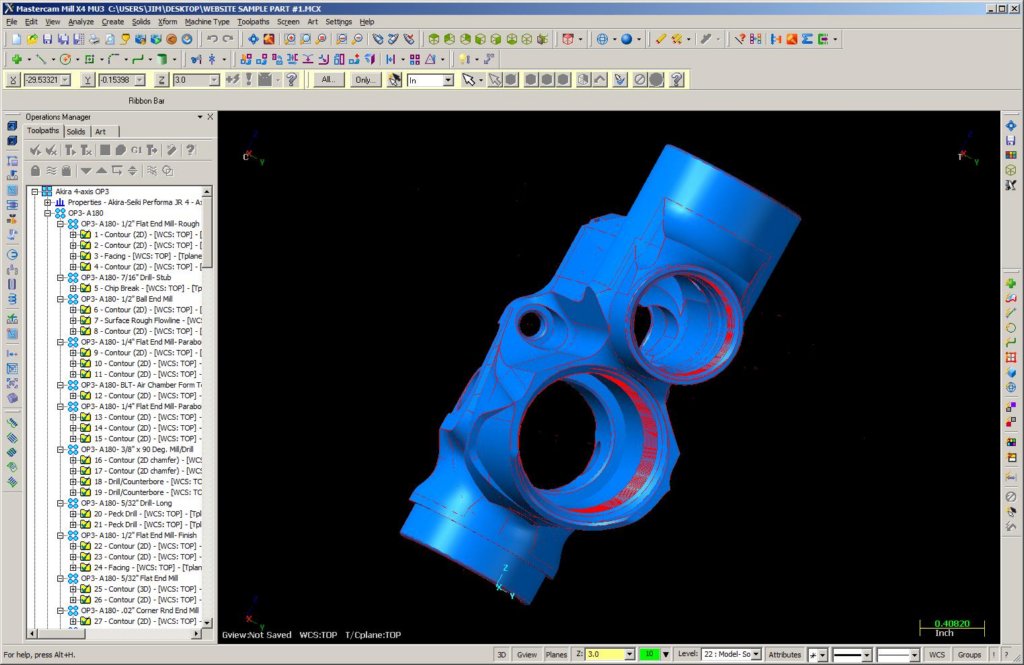Click the Move insert arrow down triangle
The image size is (1024, 665).
86,170
